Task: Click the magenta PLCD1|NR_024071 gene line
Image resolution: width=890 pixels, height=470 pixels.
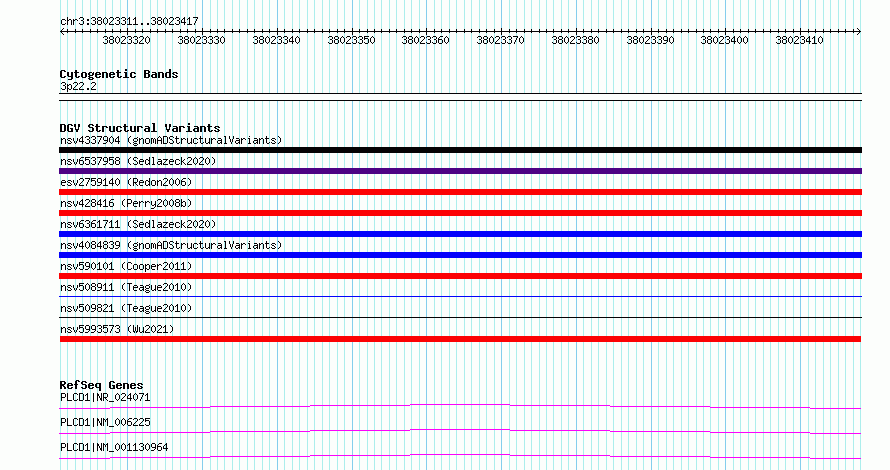Action: point(460,406)
